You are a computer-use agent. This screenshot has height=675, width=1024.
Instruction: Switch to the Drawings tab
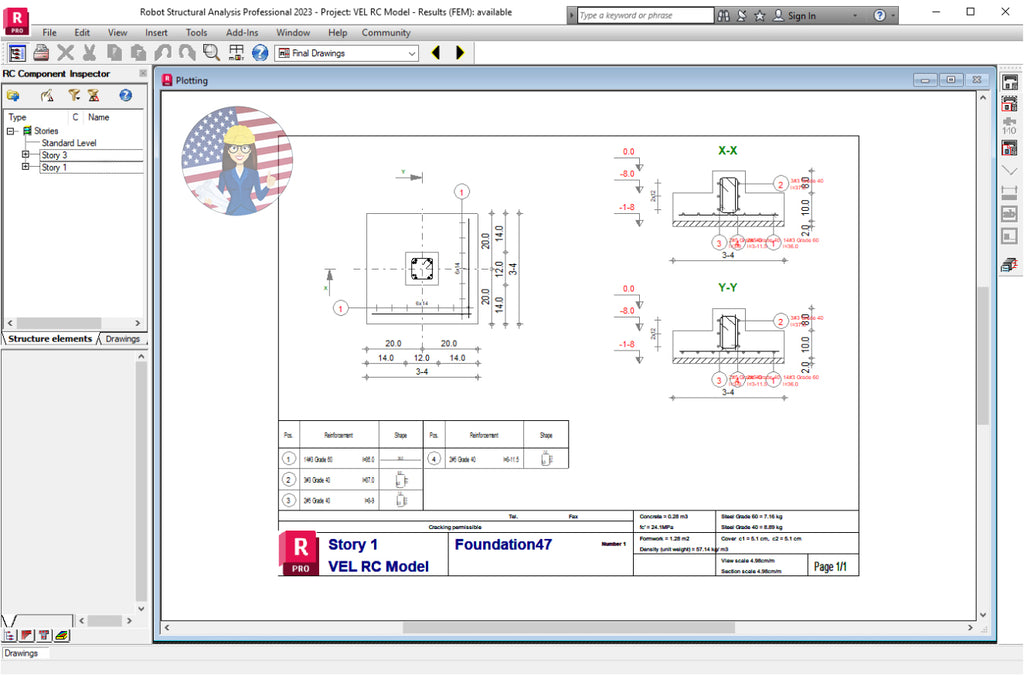(x=122, y=339)
